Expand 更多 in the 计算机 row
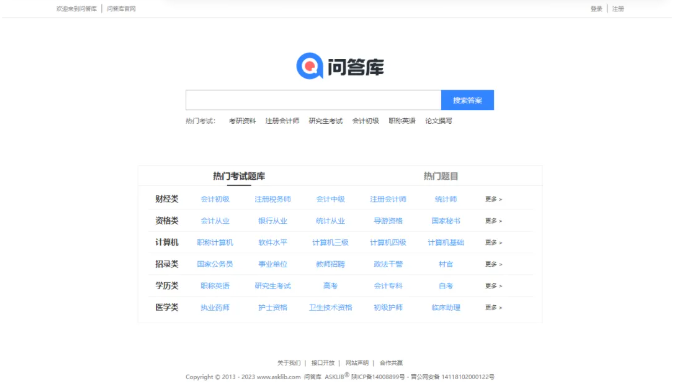697x388 pixels. coord(493,243)
